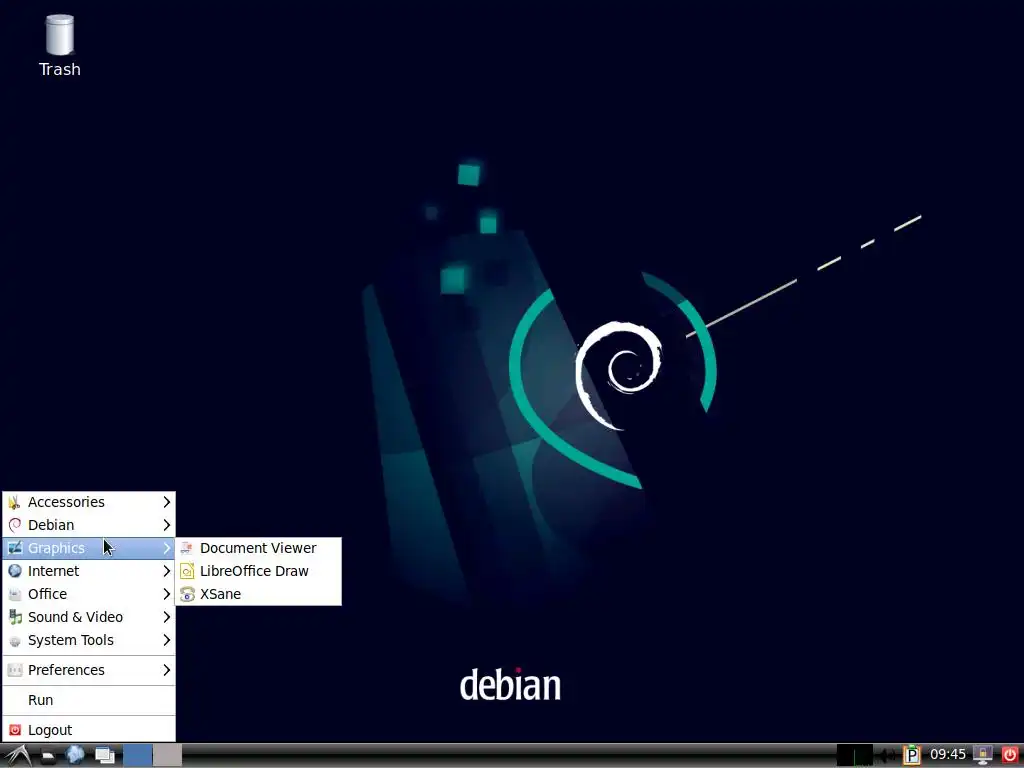
Task: Click the Preferences category icon
Action: [x=14, y=670]
